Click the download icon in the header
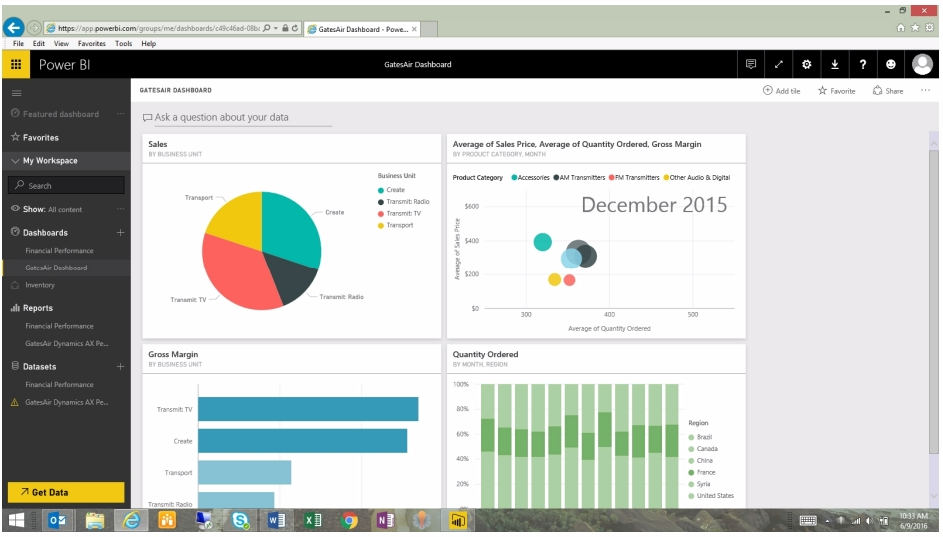 tap(835, 65)
